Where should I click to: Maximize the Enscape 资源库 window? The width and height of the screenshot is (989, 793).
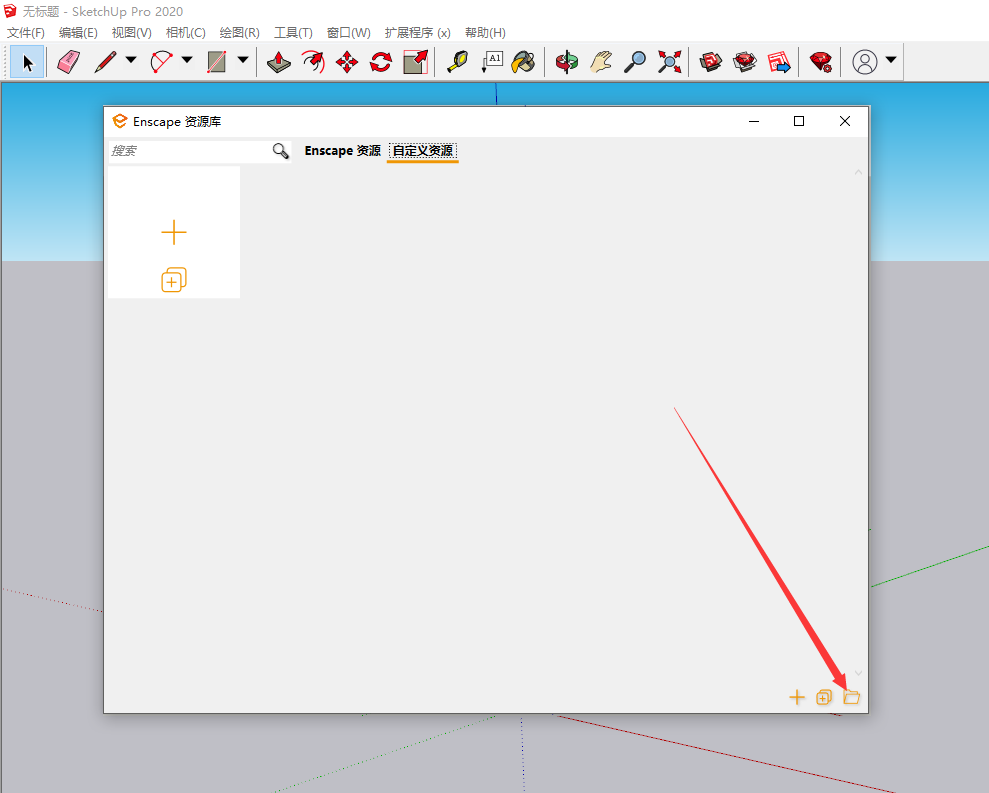pyautogui.click(x=799, y=121)
